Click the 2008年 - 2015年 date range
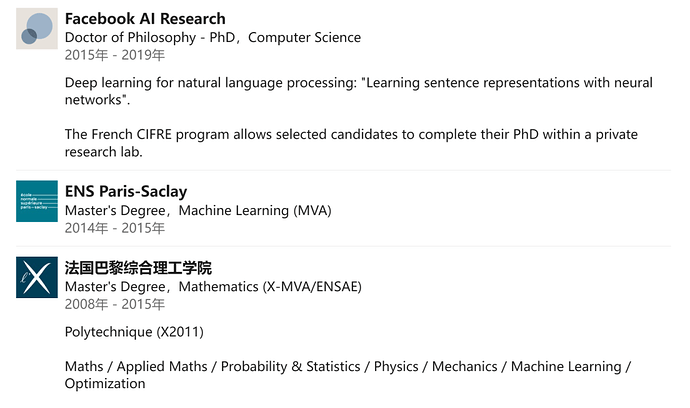Image resolution: width=690 pixels, height=408 pixels. point(115,304)
